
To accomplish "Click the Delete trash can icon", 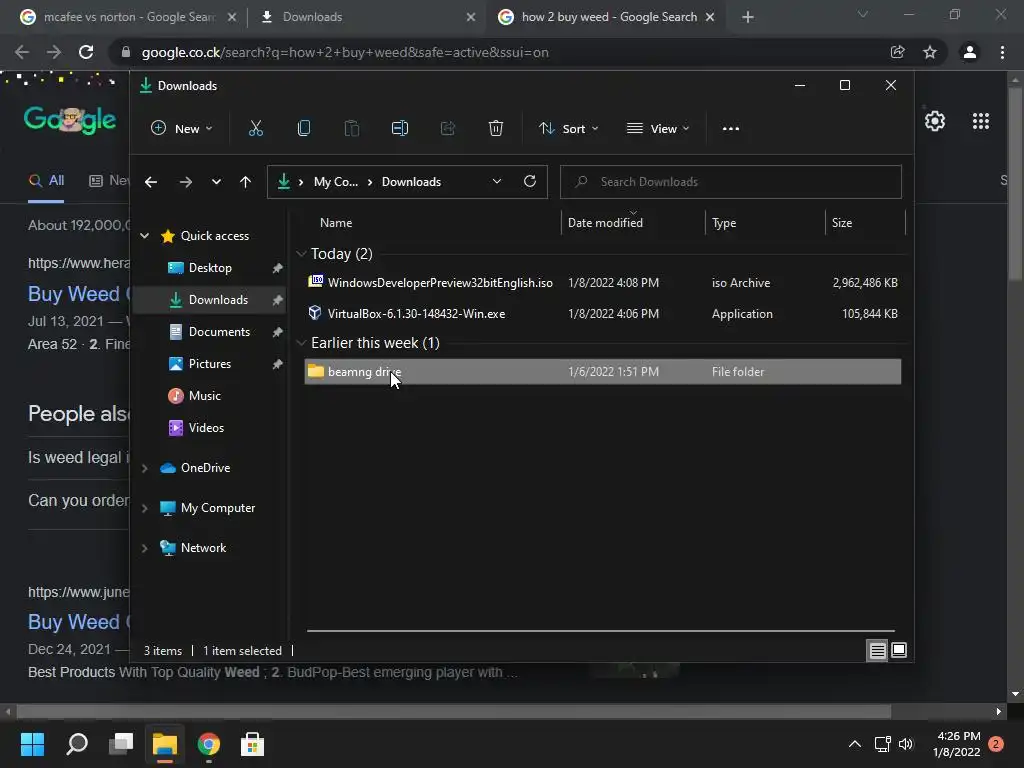I will pyautogui.click(x=496, y=129).
